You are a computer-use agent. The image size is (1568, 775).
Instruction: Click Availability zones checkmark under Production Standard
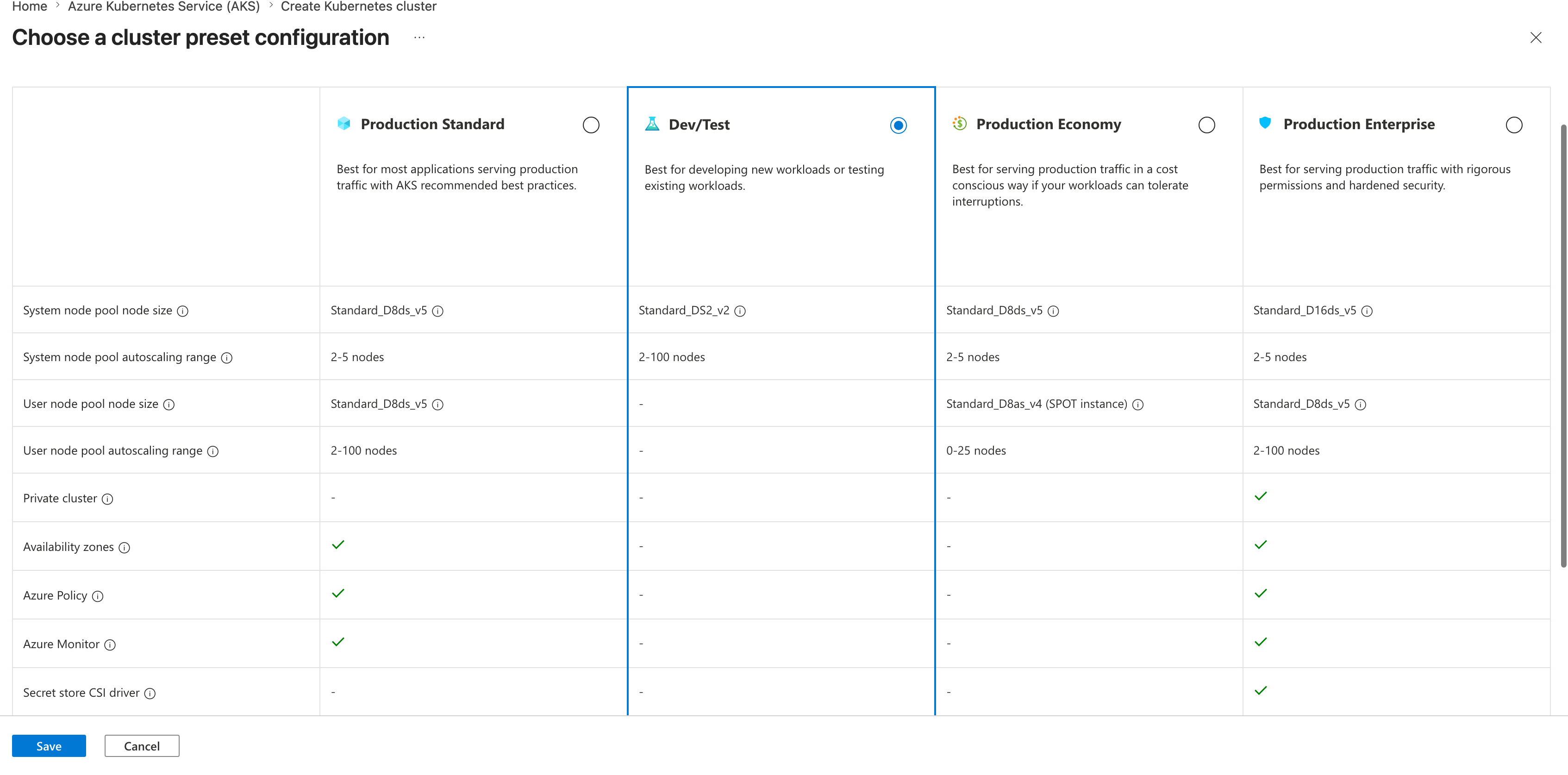[338, 545]
